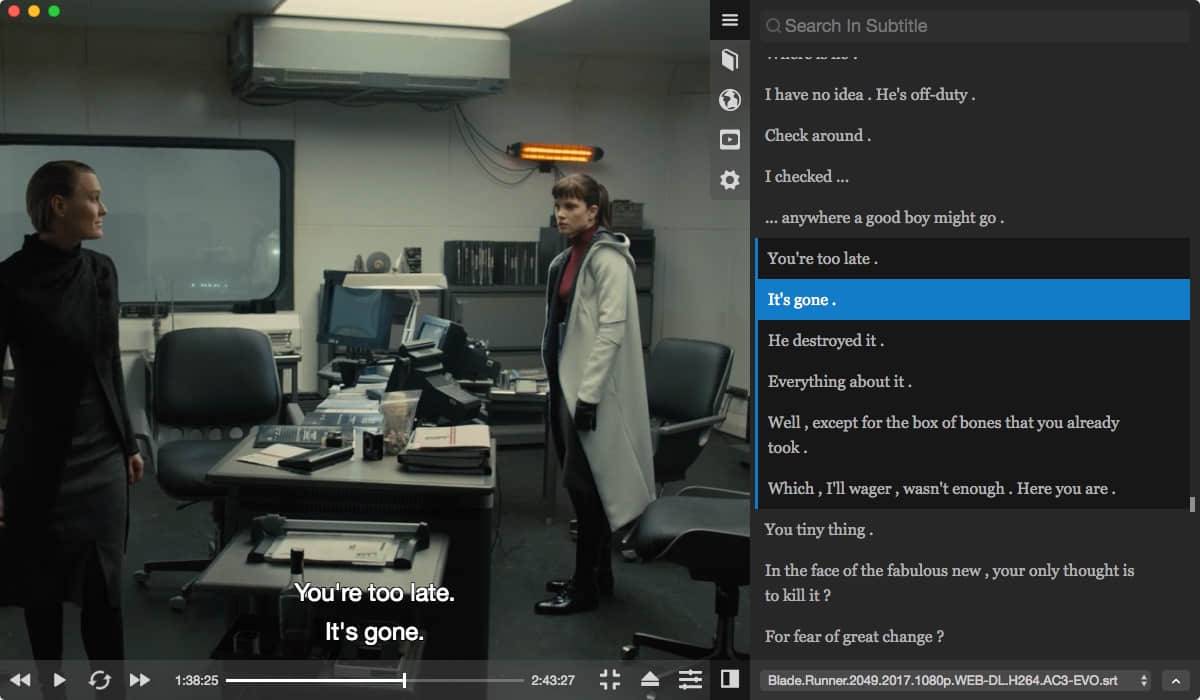This screenshot has width=1200, height=700.
Task: Select subtitle line 'Everything about it .'
Action: point(972,382)
